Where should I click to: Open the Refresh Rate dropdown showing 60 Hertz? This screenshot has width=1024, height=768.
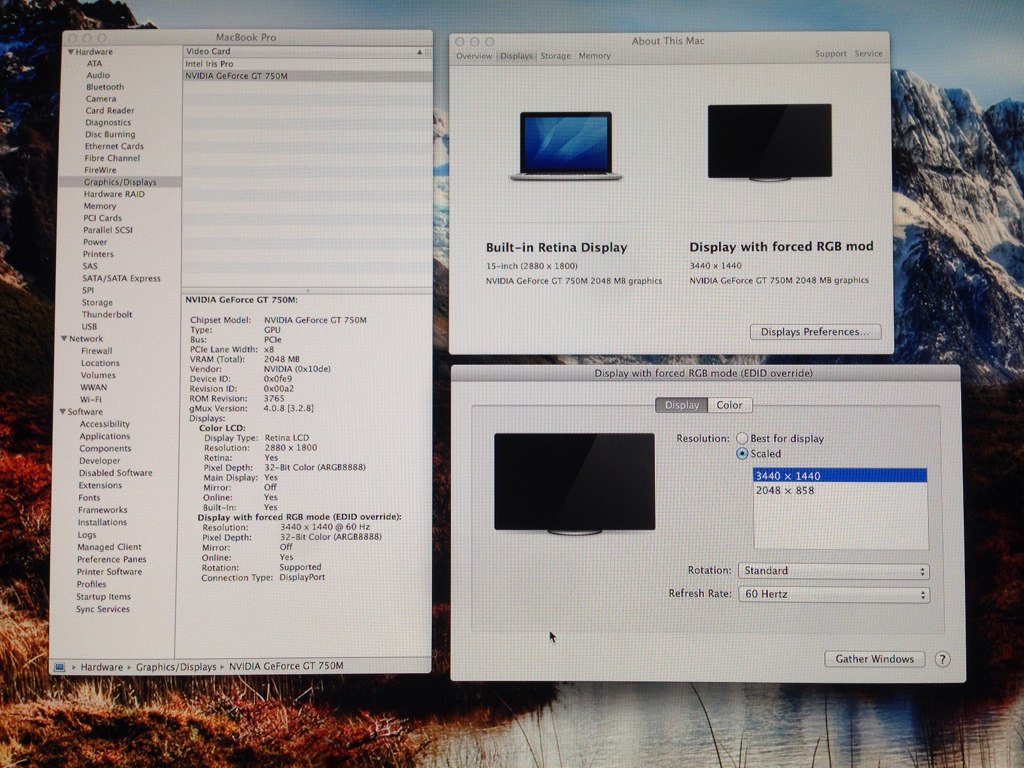click(834, 594)
